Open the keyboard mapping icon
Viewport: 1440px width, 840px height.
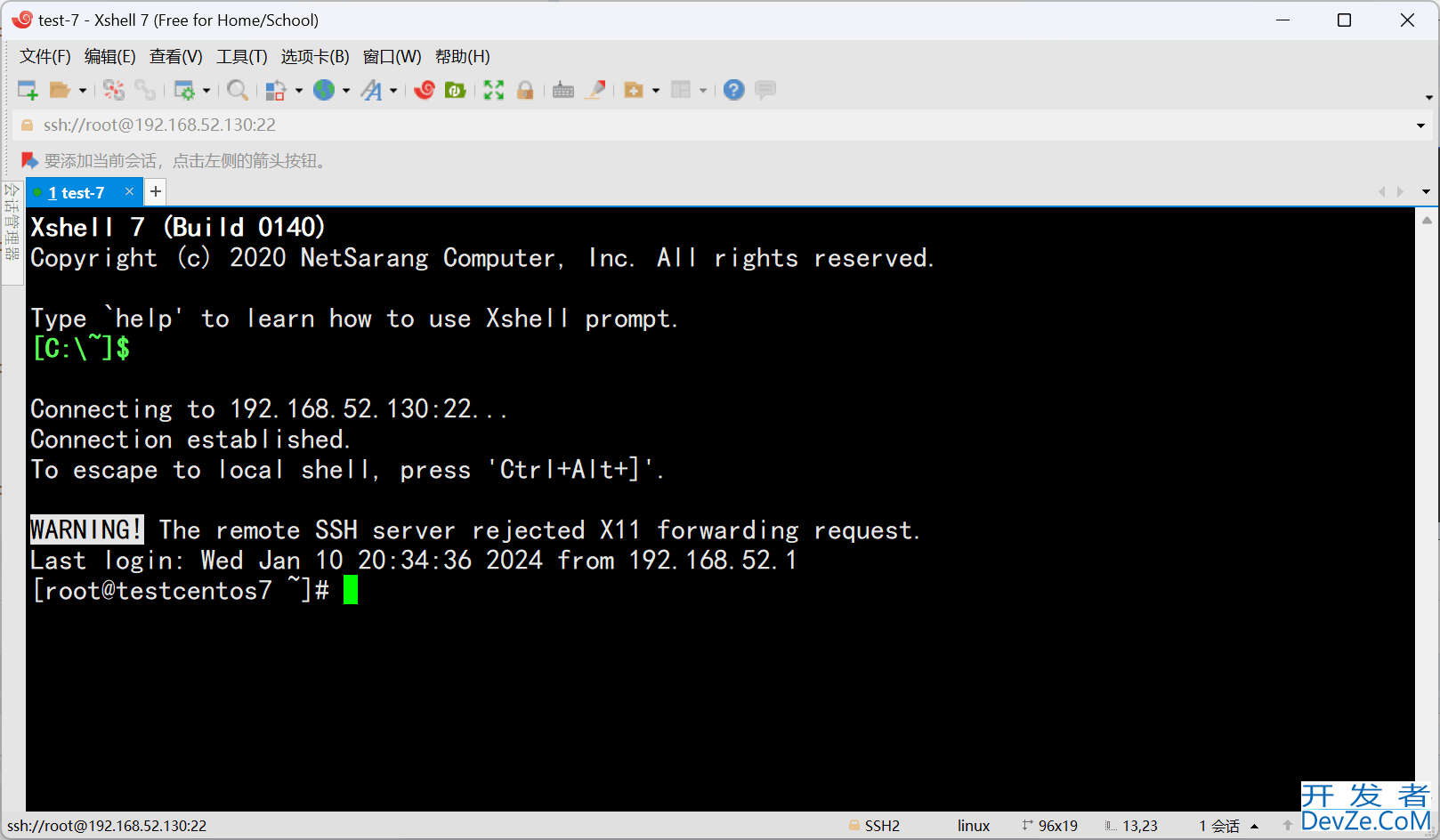563,90
